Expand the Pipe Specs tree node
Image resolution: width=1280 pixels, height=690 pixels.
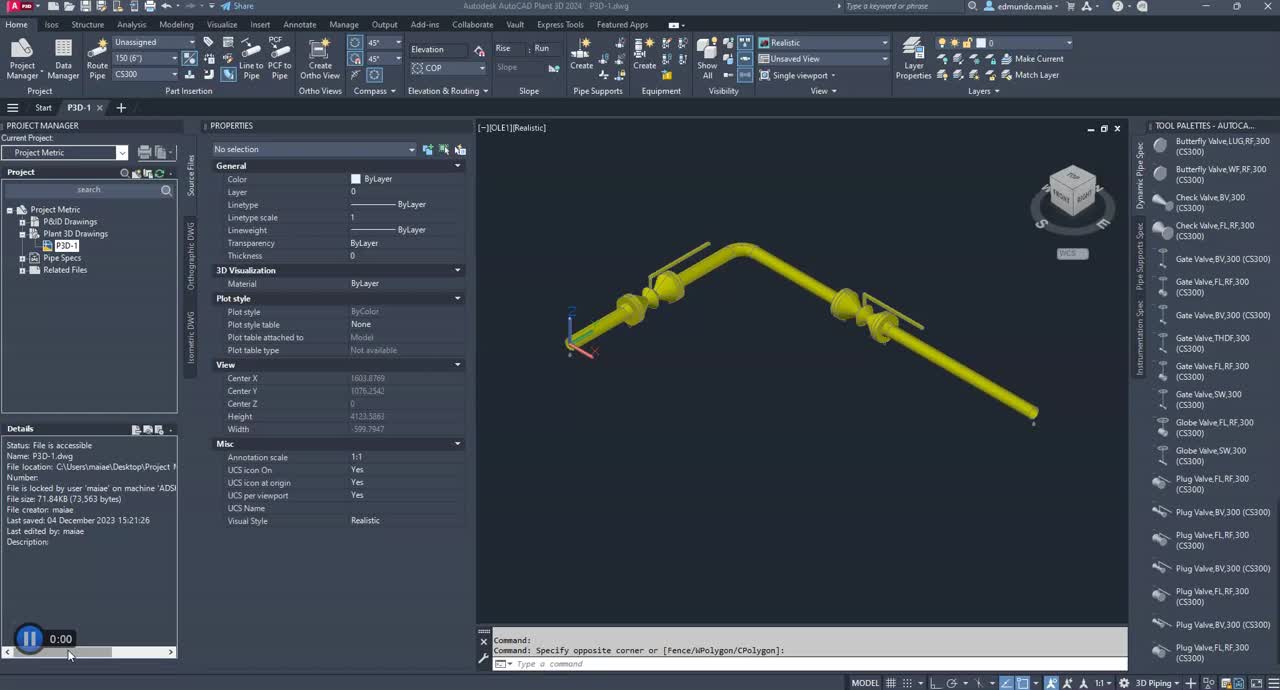pyautogui.click(x=22, y=258)
